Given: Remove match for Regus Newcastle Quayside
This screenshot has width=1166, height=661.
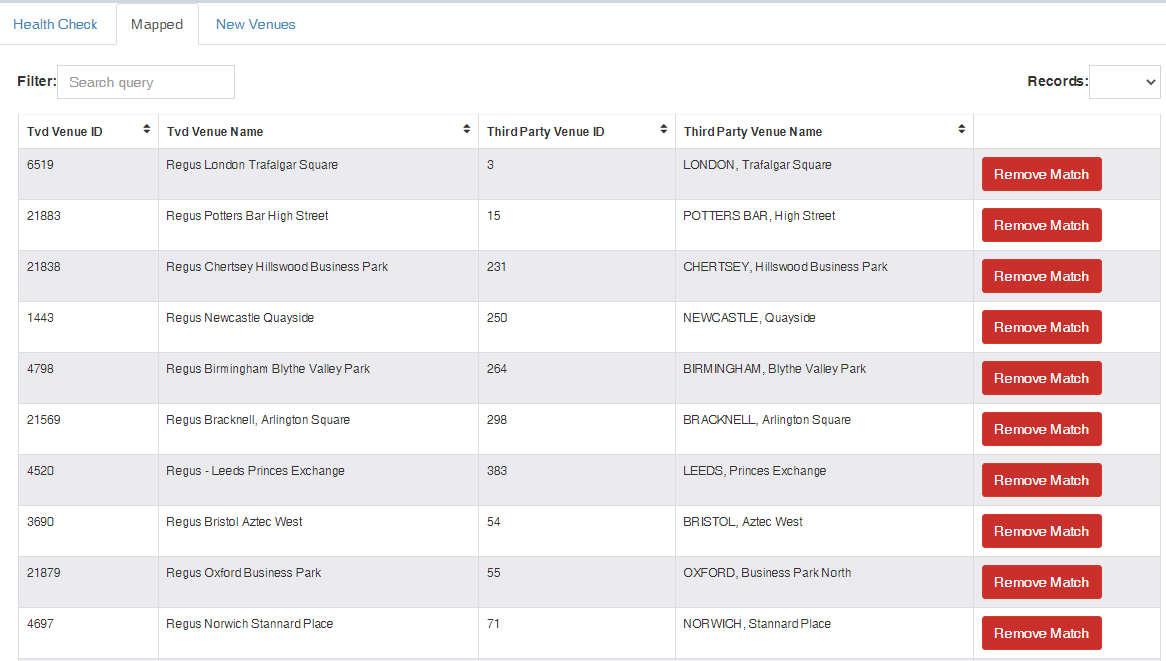Looking at the screenshot, I should tap(1041, 327).
